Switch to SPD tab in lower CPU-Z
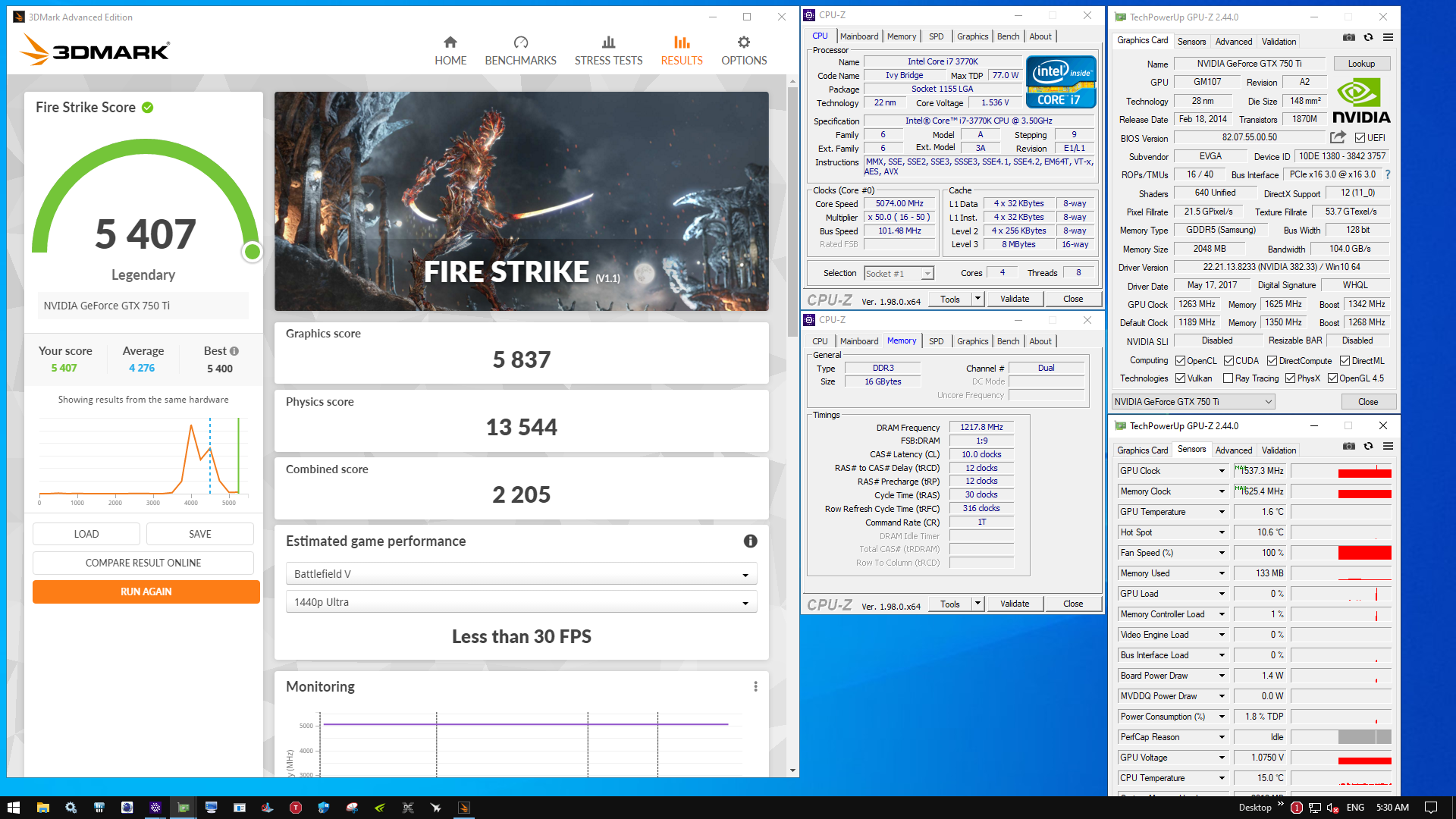 click(937, 341)
